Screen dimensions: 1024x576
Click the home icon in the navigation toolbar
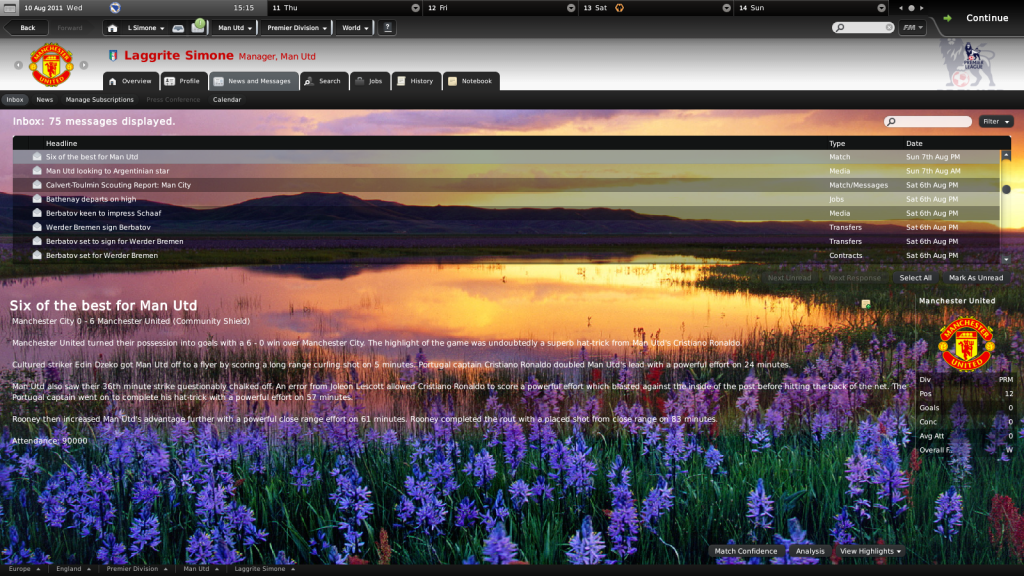[112, 28]
